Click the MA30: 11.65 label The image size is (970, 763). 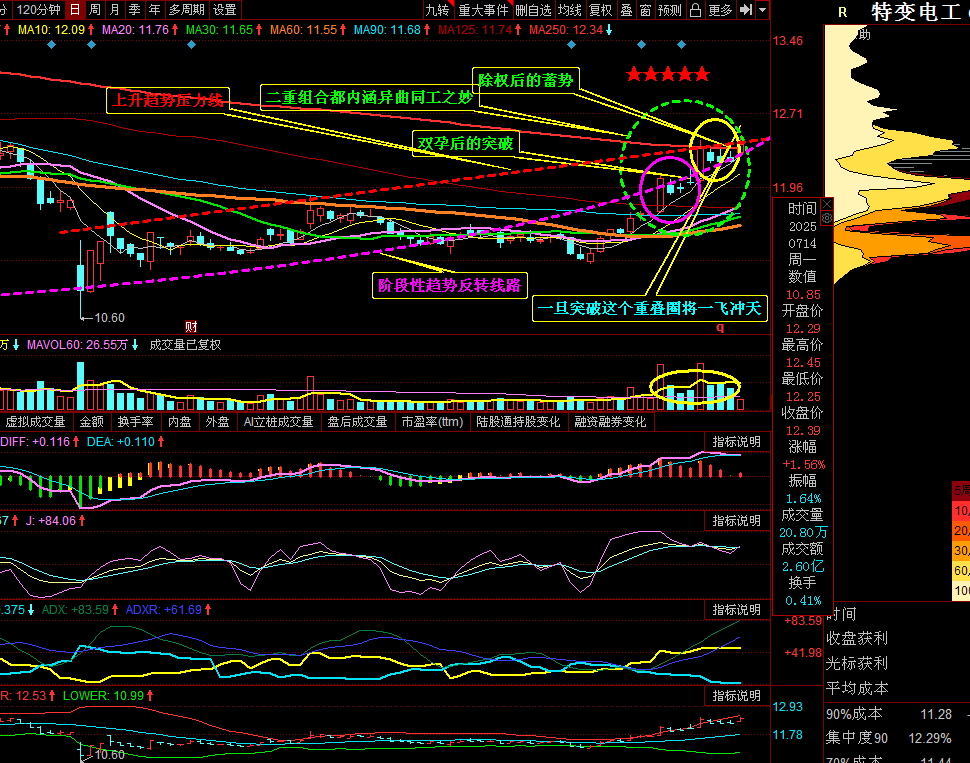[220, 30]
